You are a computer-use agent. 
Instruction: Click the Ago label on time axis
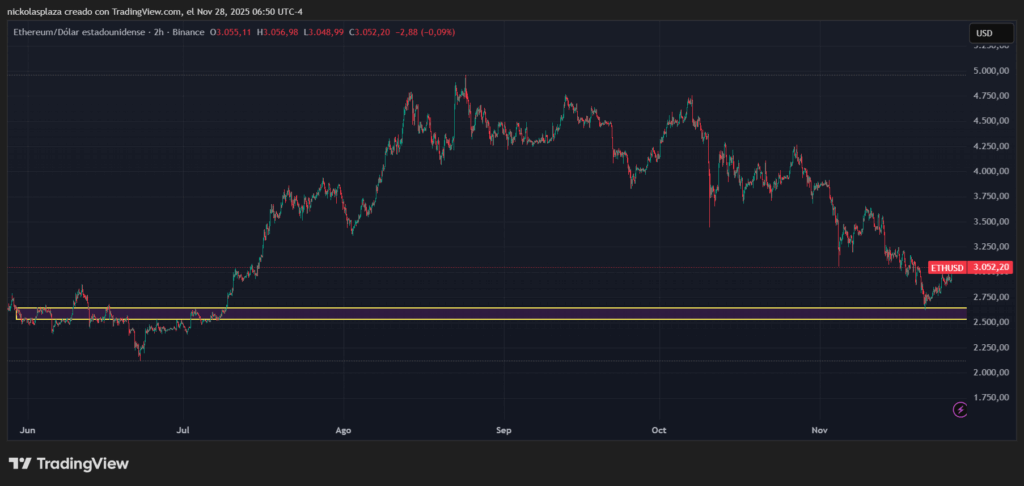coord(343,430)
